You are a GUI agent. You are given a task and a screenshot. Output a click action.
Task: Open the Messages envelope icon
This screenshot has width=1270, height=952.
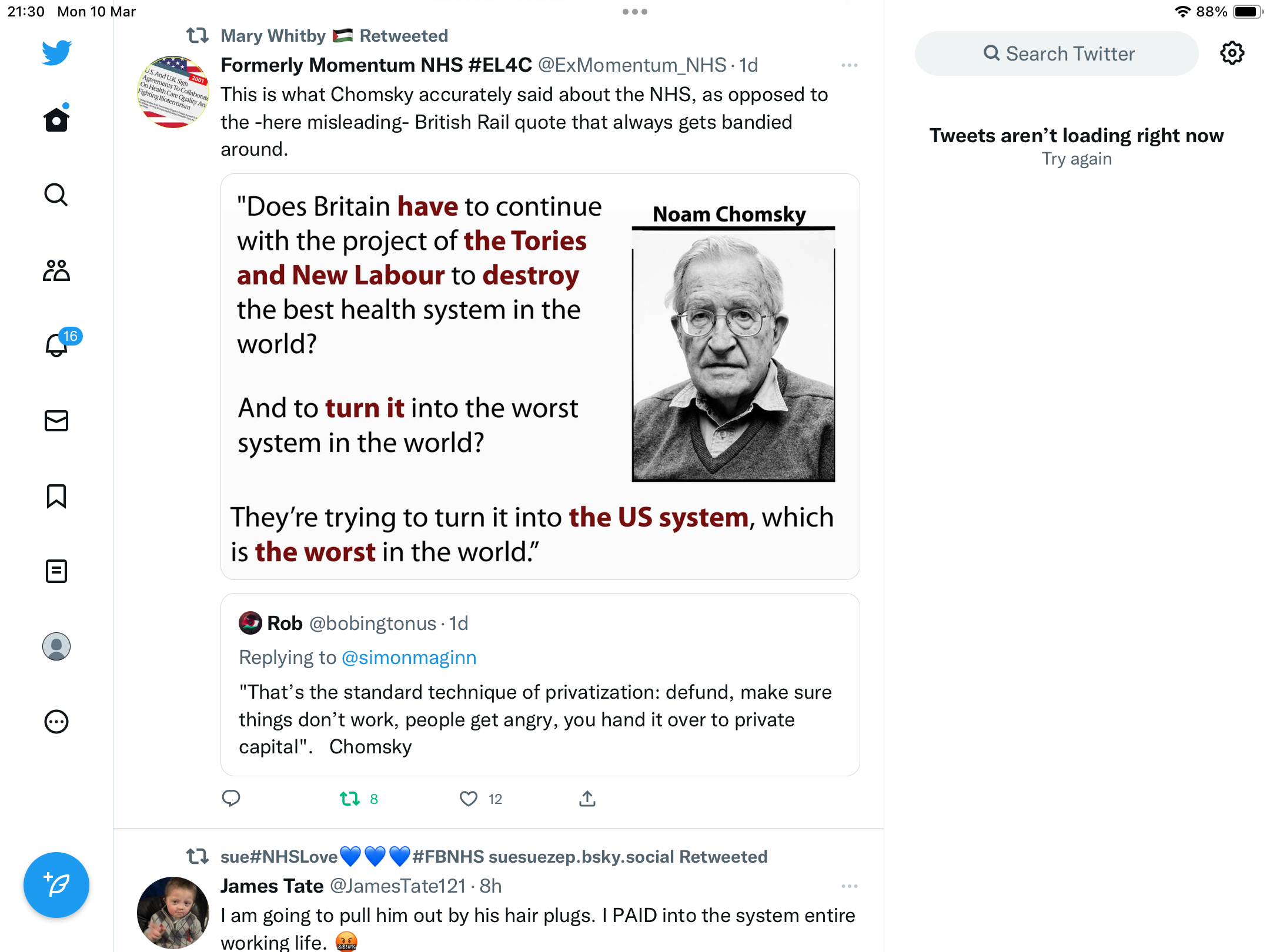[56, 421]
